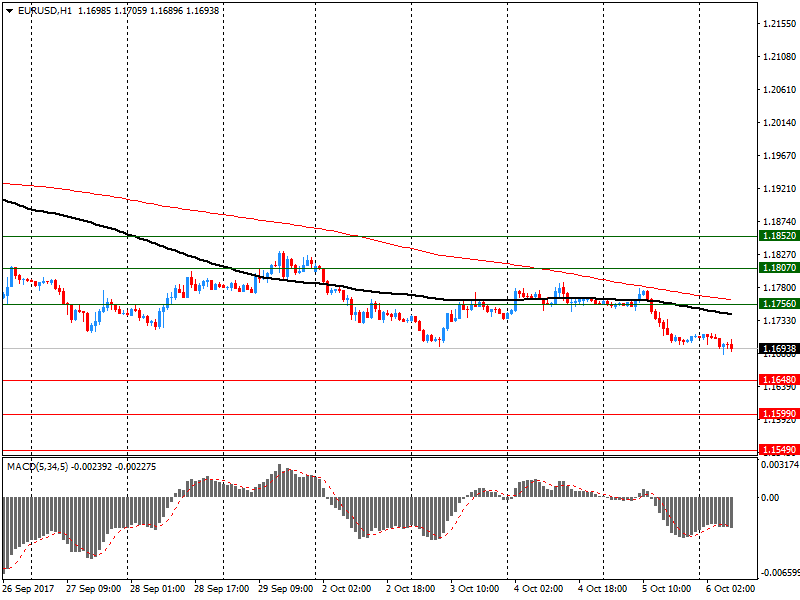Click the 1.17800 price scale value
This screenshot has height=600, width=800.
779,288
